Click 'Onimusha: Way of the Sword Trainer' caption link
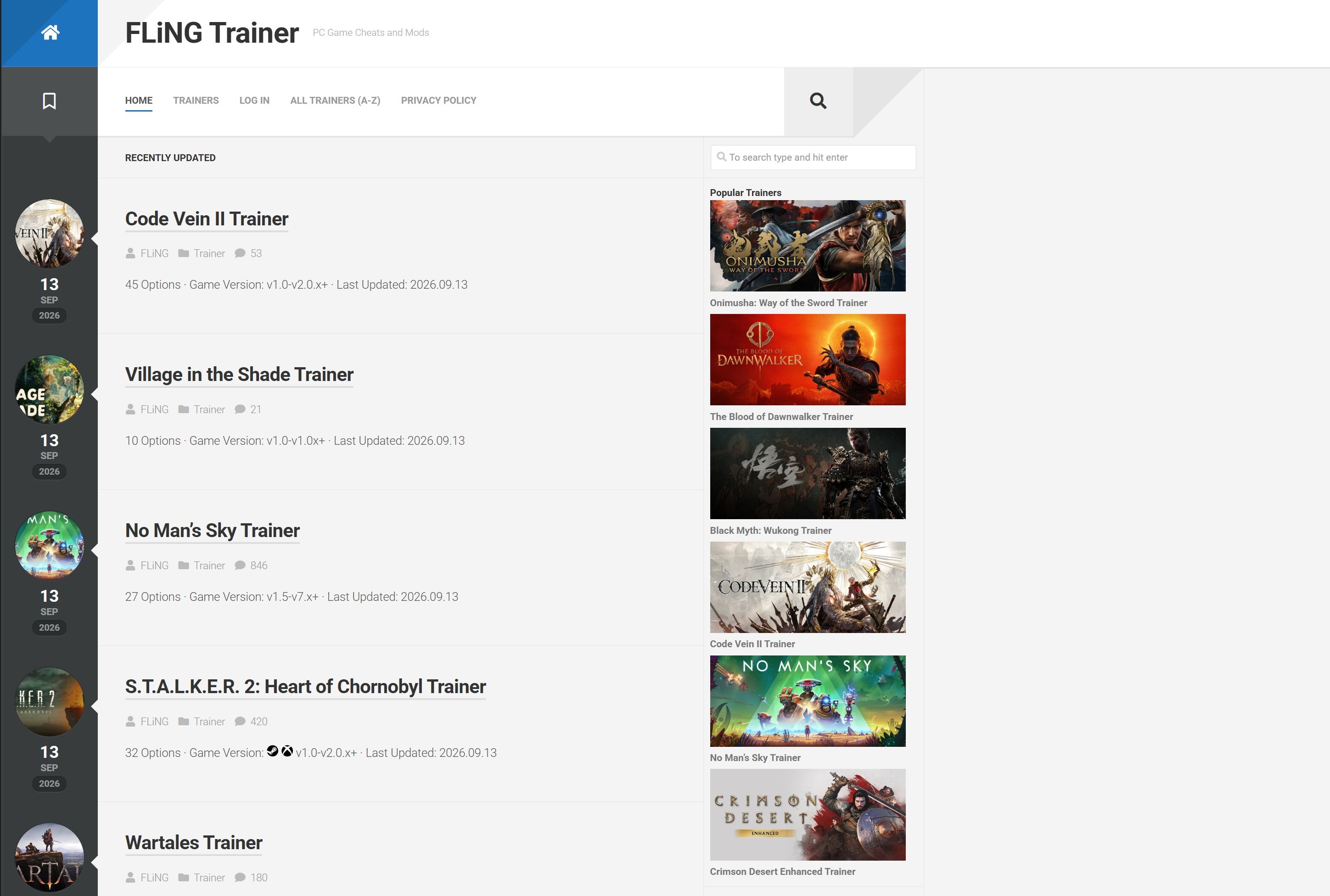This screenshot has height=896, width=1330. tap(788, 303)
